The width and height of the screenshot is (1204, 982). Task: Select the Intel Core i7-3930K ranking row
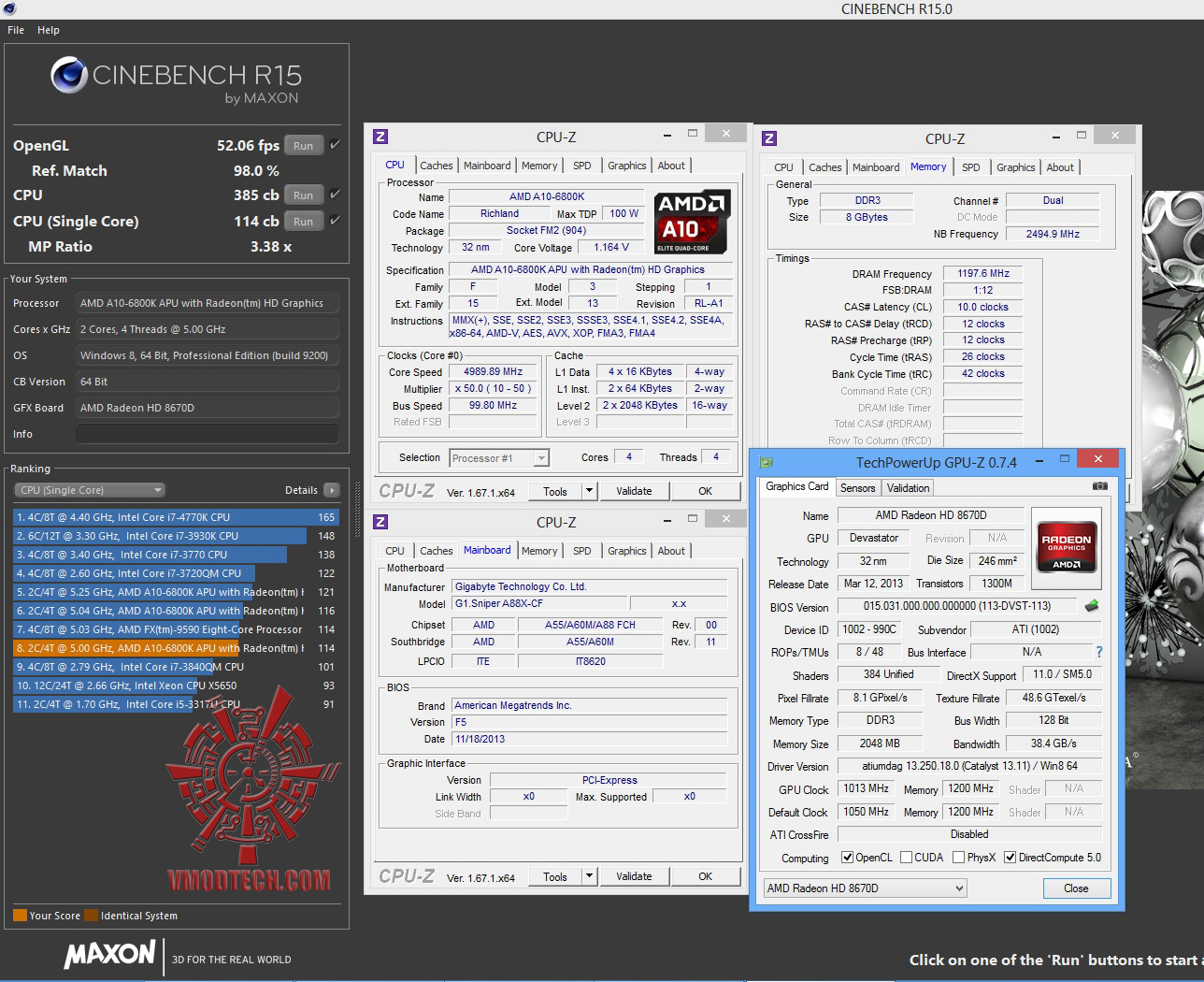[176, 536]
